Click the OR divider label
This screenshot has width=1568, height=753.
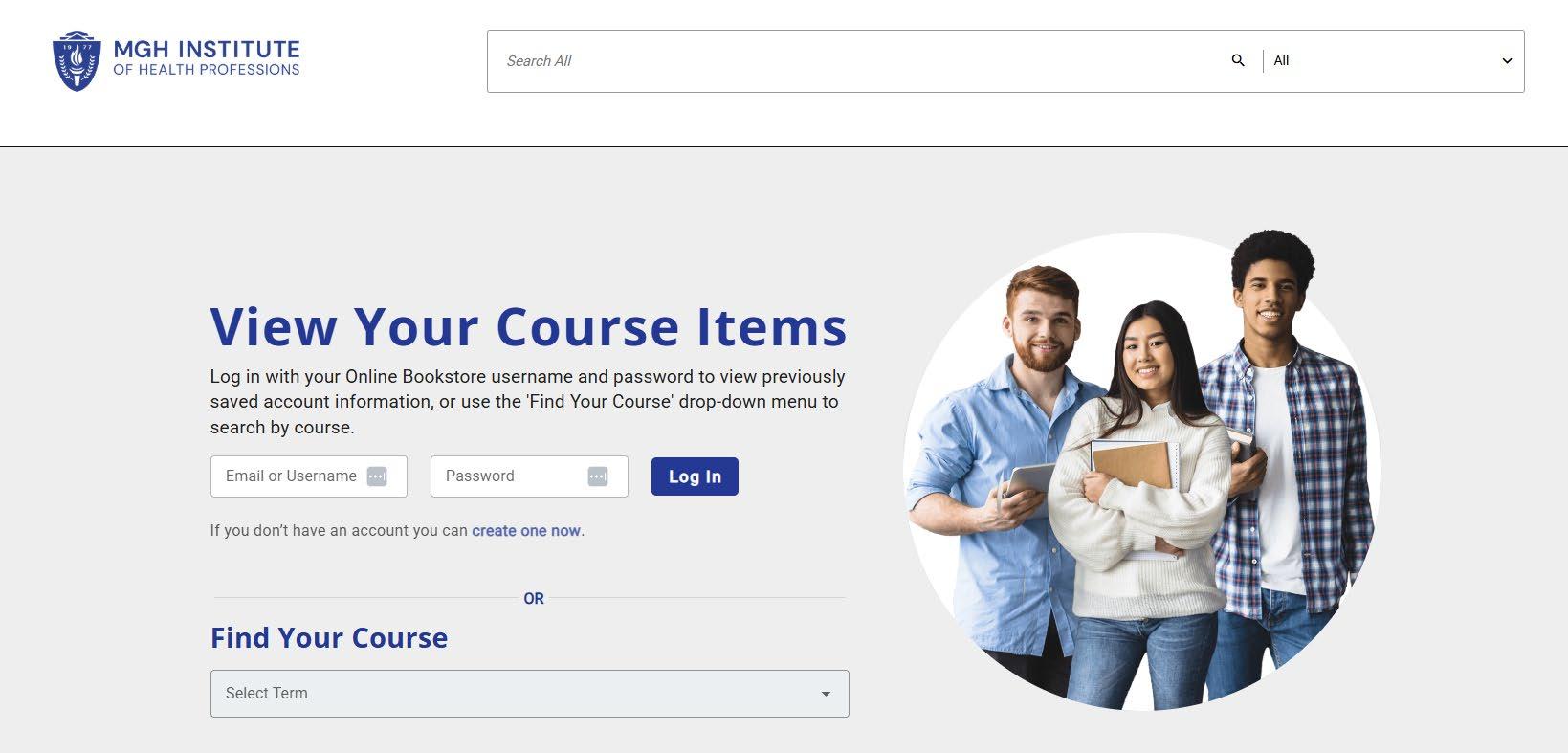pos(534,598)
